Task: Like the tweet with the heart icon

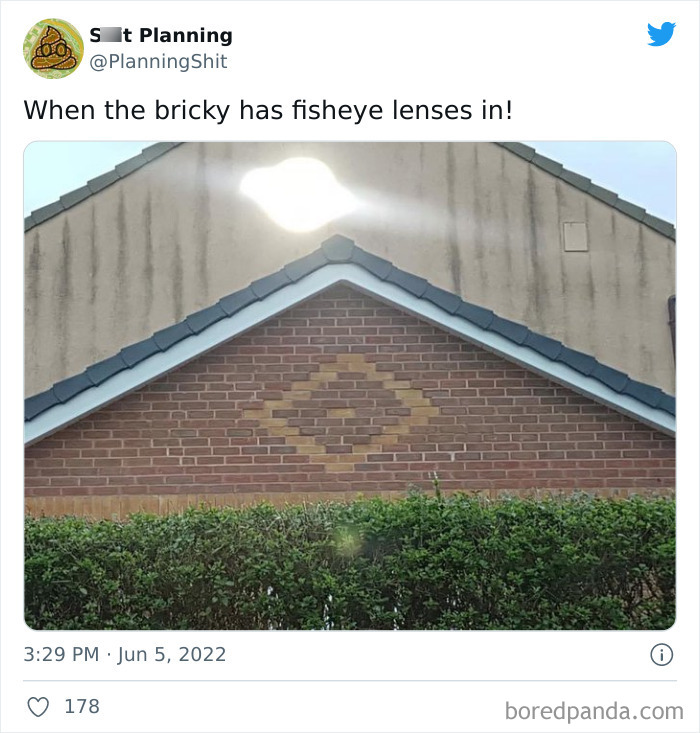Action: pyautogui.click(x=38, y=706)
